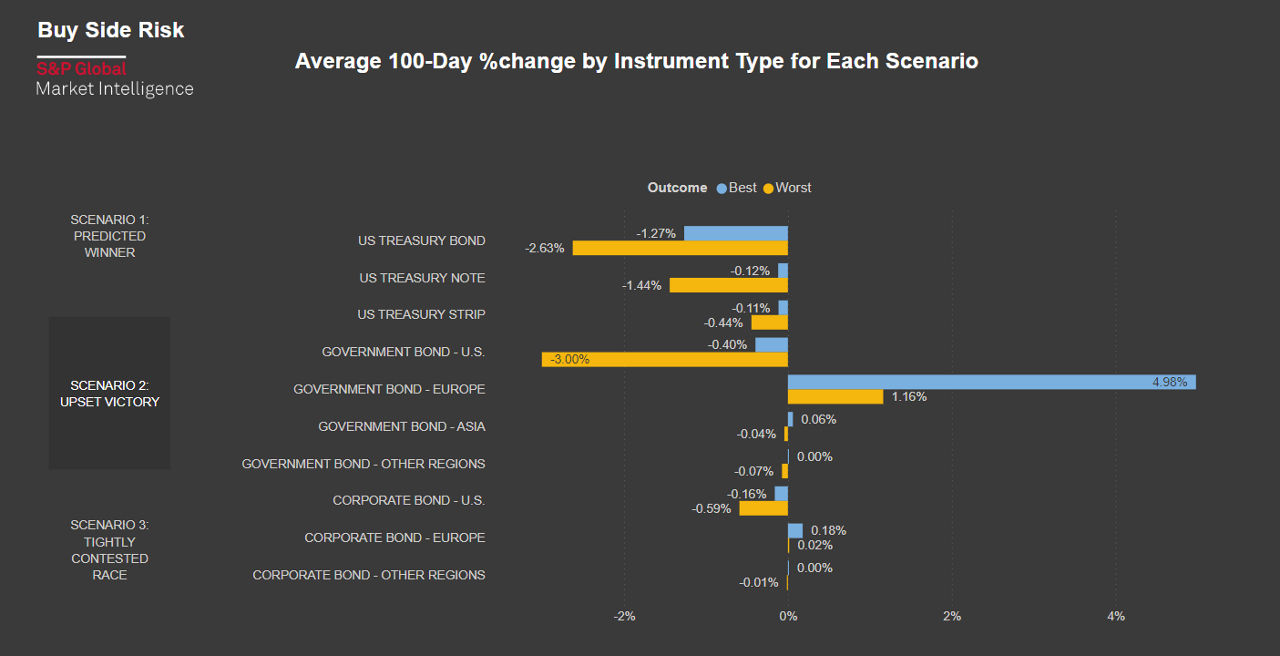This screenshot has width=1280, height=656.
Task: Click the chart title text
Action: click(x=636, y=61)
